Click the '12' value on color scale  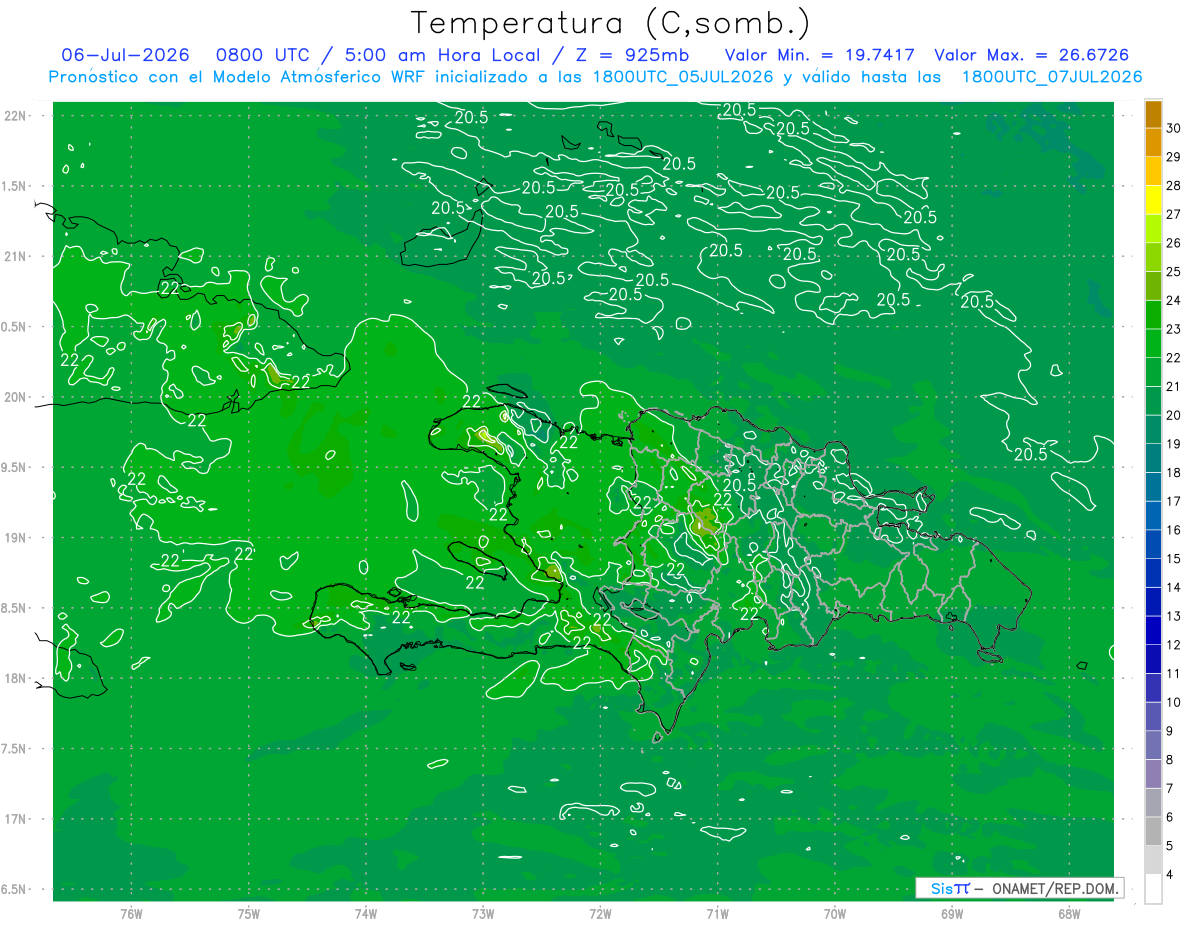1174,644
